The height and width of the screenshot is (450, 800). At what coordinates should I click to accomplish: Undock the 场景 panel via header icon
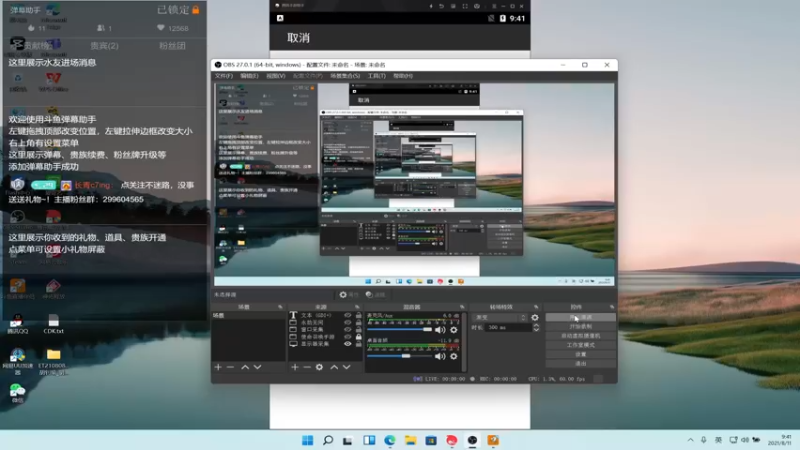(280, 307)
